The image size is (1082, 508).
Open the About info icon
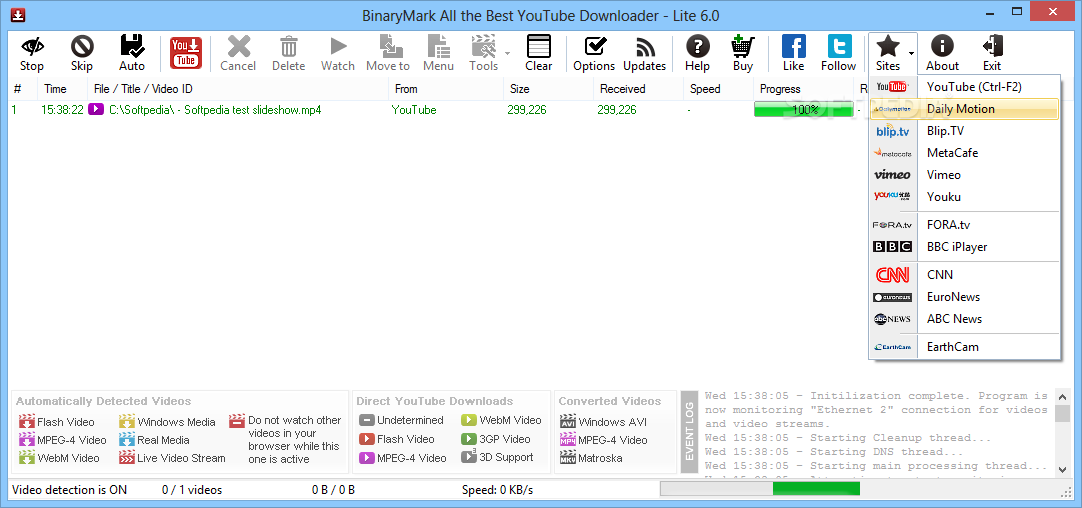tap(942, 47)
